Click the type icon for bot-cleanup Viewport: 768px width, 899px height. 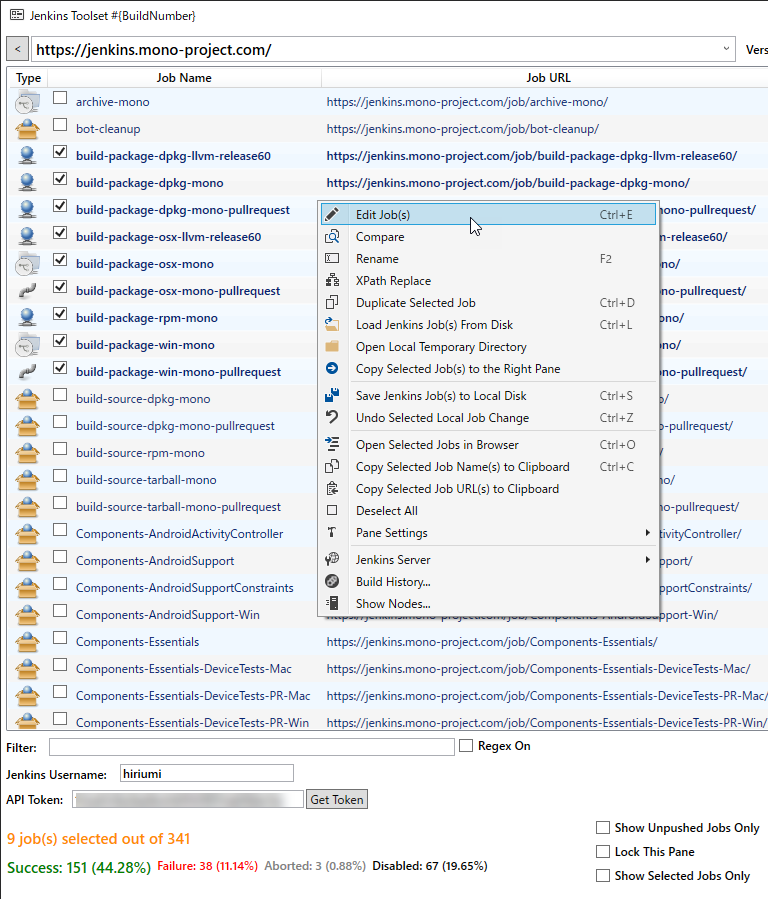pyautogui.click(x=27, y=129)
